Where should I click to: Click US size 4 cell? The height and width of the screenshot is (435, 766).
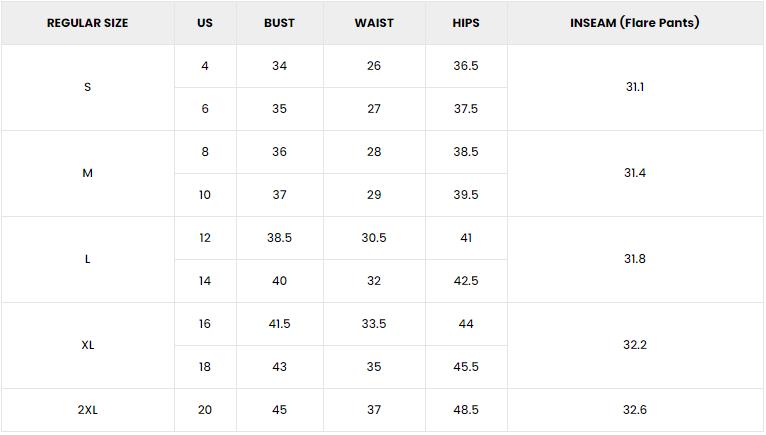click(205, 66)
